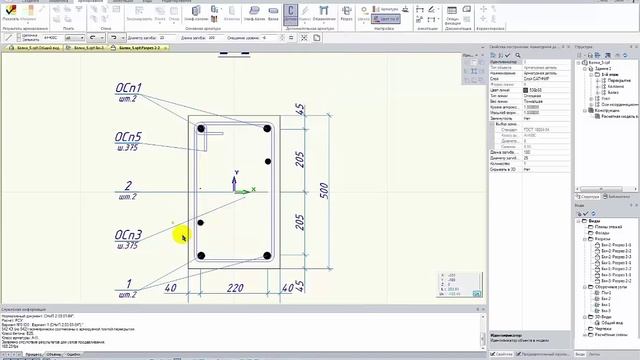
Task: Select the Расчётные схемы tree item
Action: click(x=610, y=335)
